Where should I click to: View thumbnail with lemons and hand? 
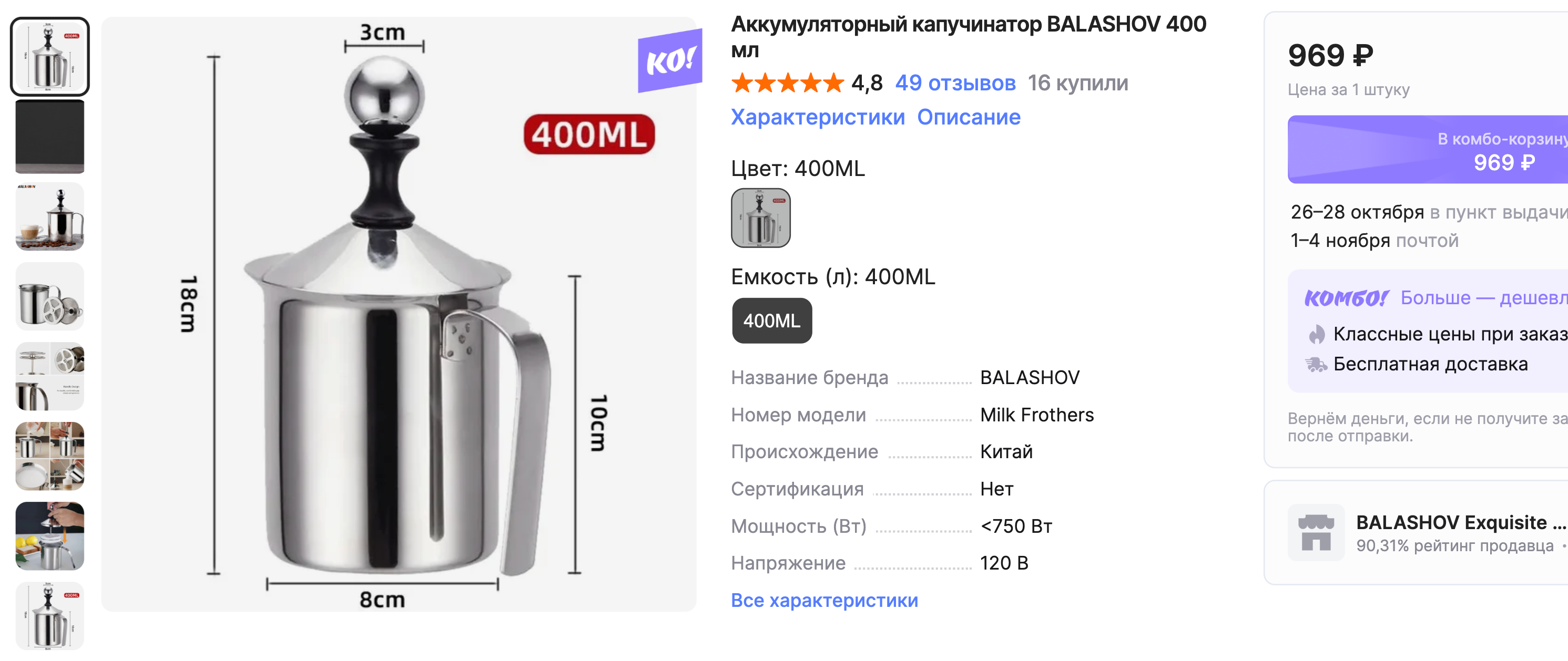click(x=50, y=536)
